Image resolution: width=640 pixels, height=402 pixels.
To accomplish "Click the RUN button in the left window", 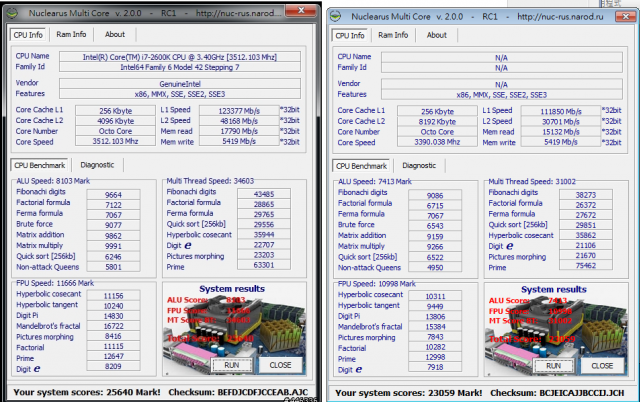I will coord(231,365).
